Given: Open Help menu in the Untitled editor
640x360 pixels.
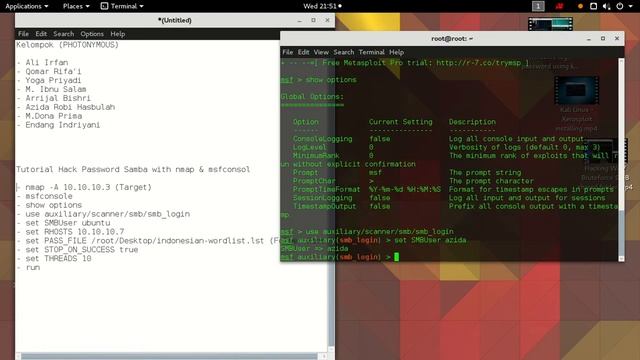Looking at the screenshot, I should pos(118,34).
